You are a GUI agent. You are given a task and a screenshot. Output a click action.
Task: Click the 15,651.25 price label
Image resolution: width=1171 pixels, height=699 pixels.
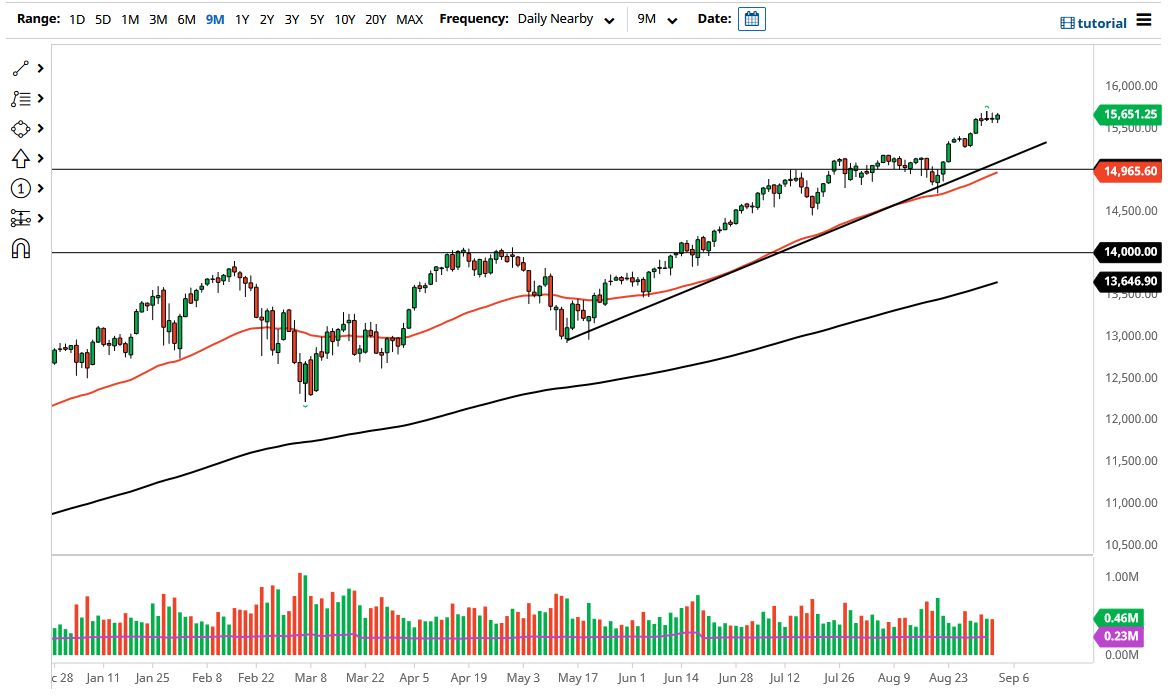(1128, 115)
